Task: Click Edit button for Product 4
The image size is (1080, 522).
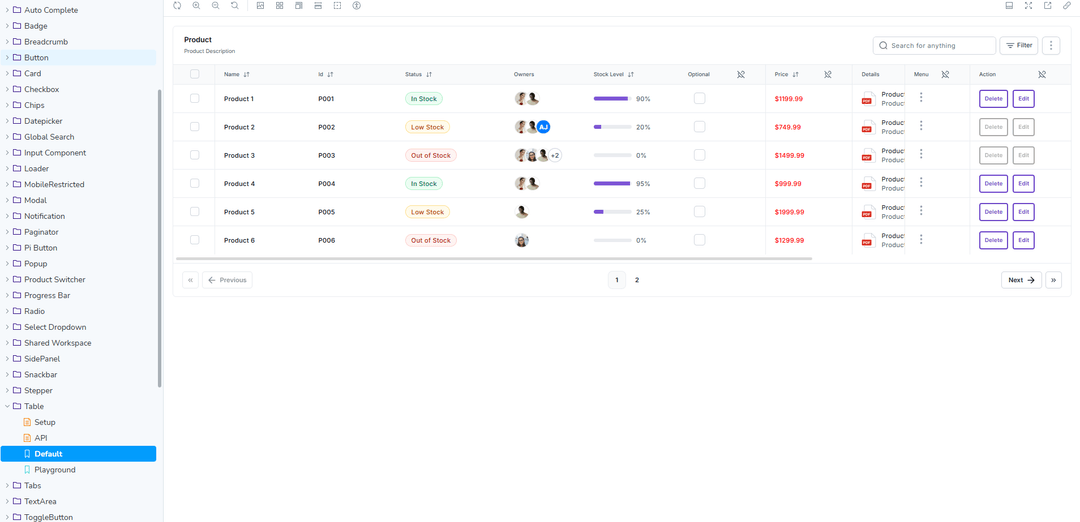Action: 1023,184
